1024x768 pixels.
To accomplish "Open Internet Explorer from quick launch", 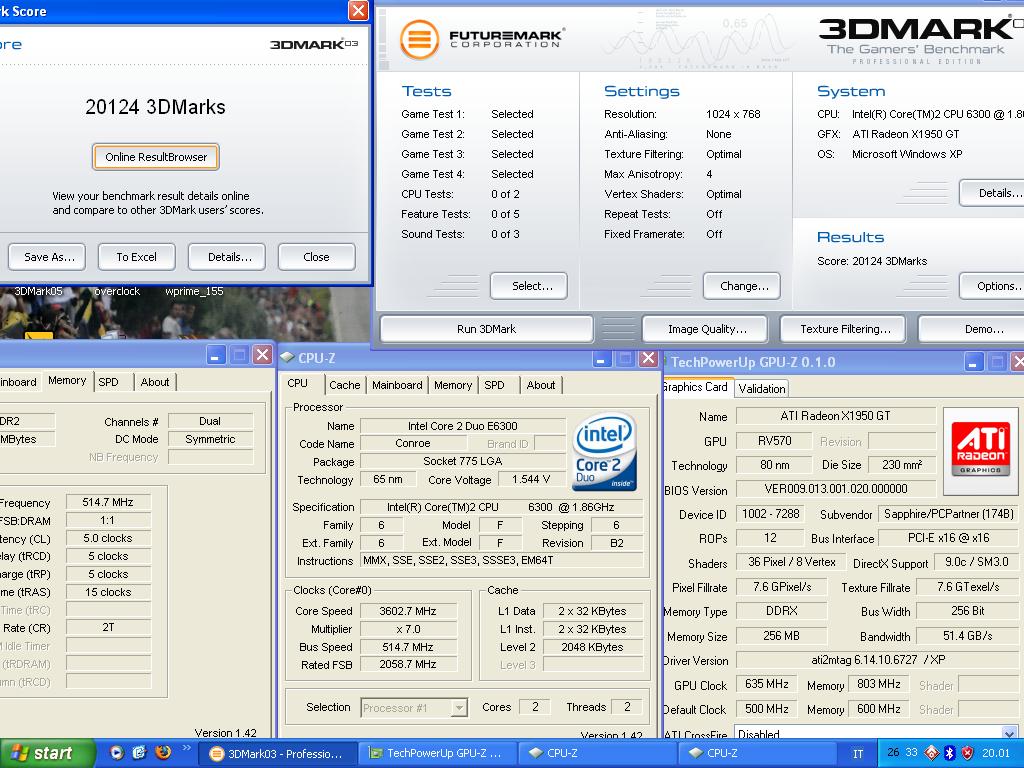I will 139,753.
